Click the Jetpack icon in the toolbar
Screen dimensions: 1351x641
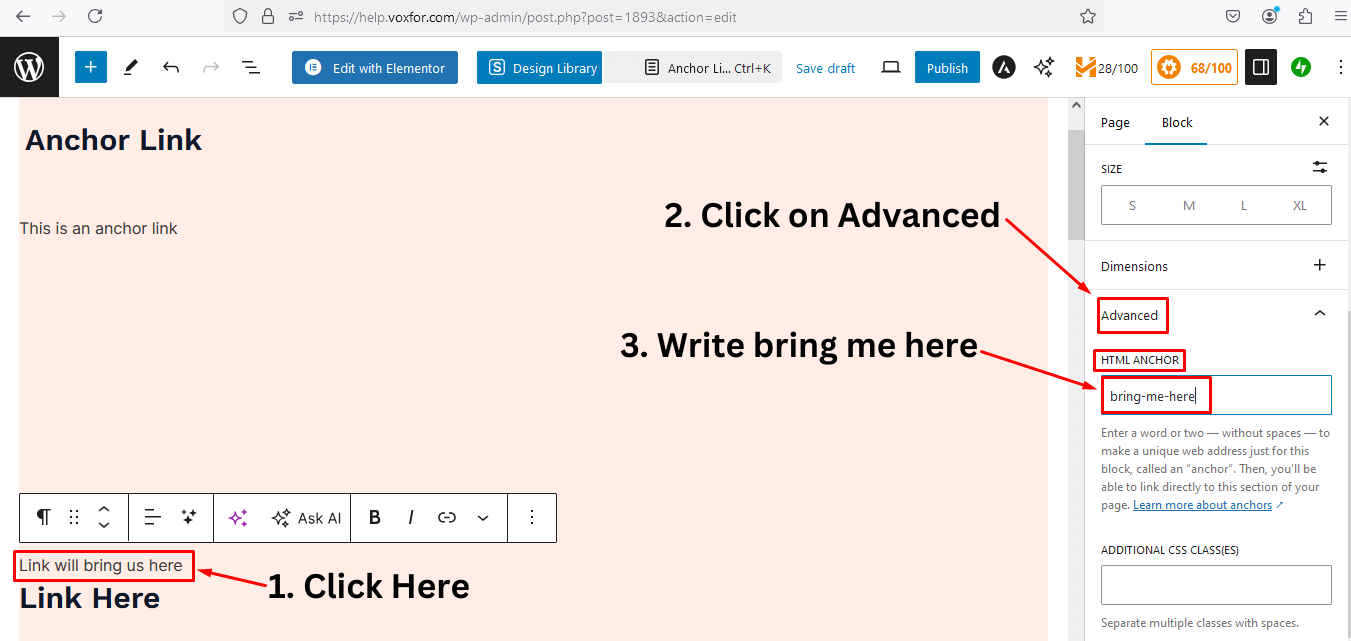tap(1300, 67)
